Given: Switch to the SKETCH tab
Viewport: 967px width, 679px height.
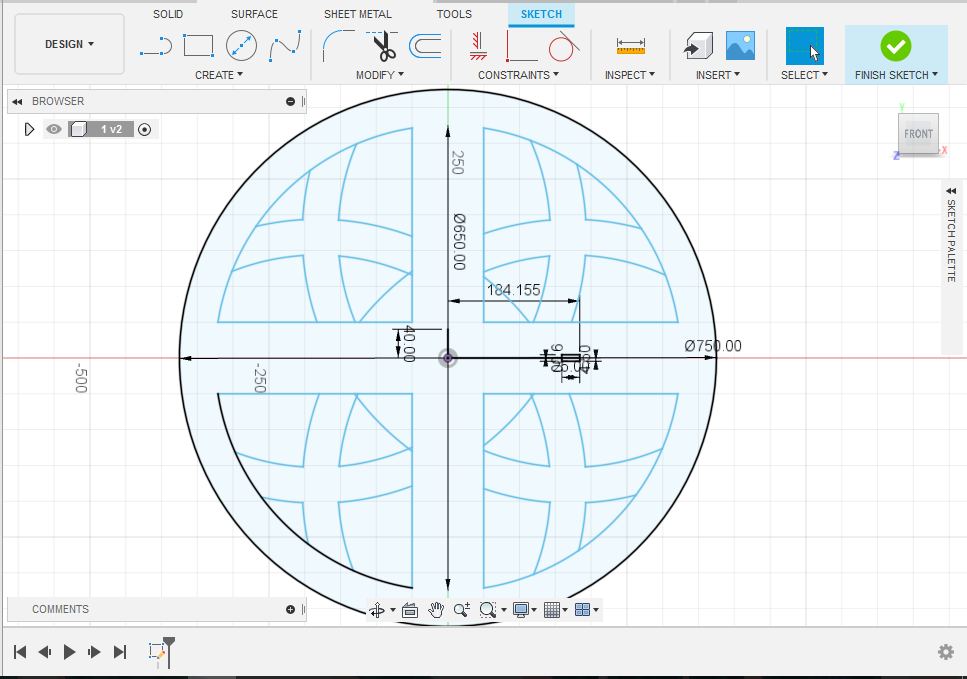Looking at the screenshot, I should (x=541, y=14).
